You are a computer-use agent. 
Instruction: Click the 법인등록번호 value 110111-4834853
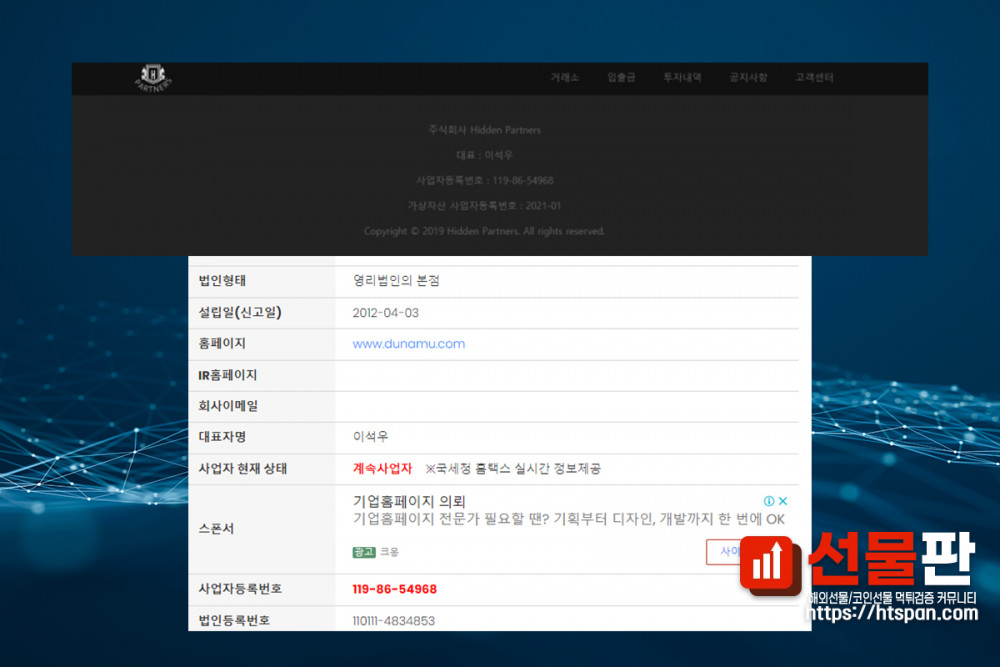393,621
